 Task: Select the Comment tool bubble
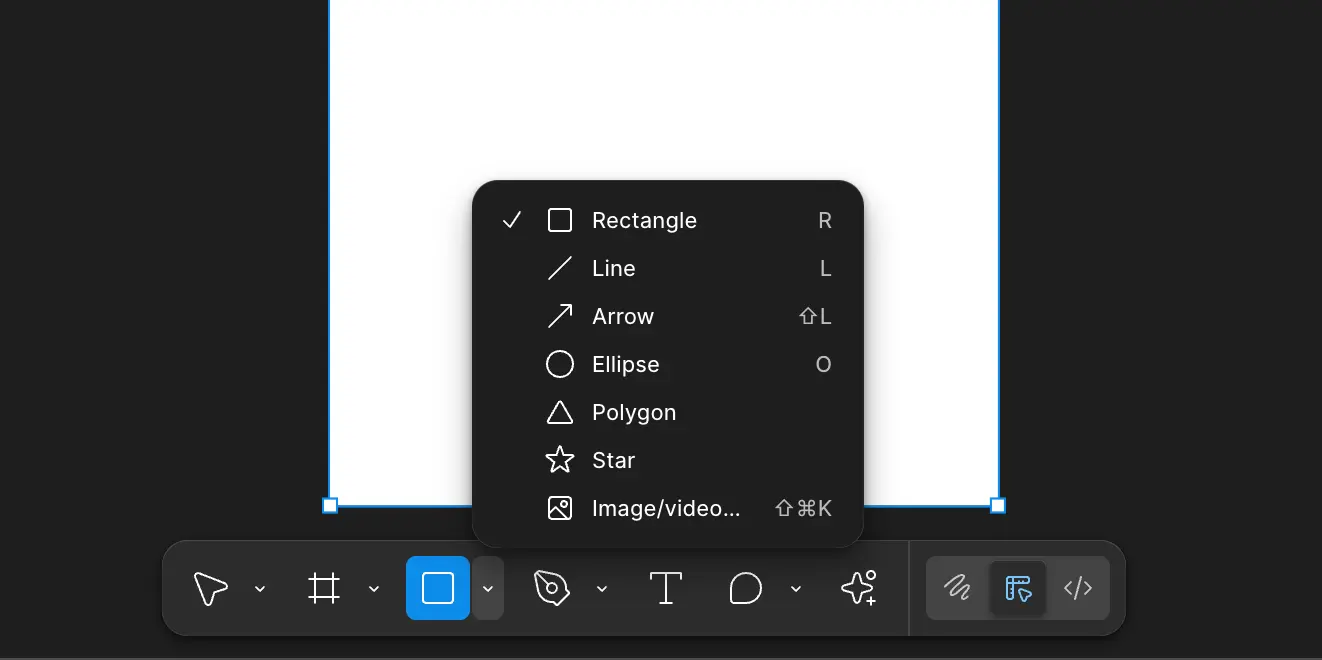(x=745, y=588)
